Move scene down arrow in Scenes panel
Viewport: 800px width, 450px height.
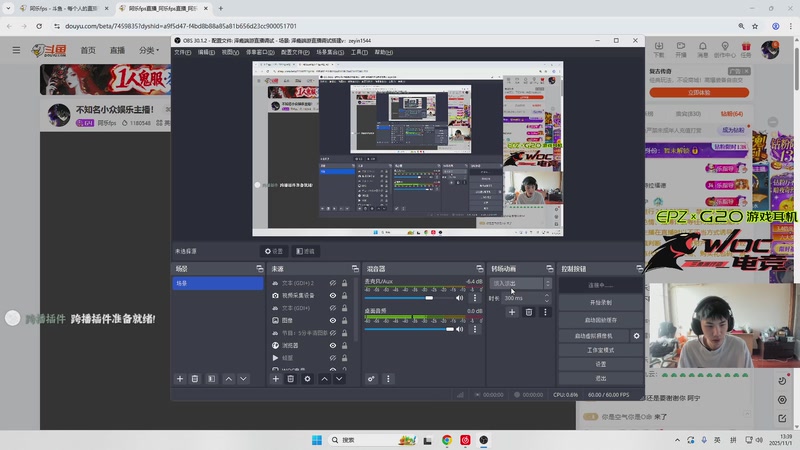(x=243, y=379)
